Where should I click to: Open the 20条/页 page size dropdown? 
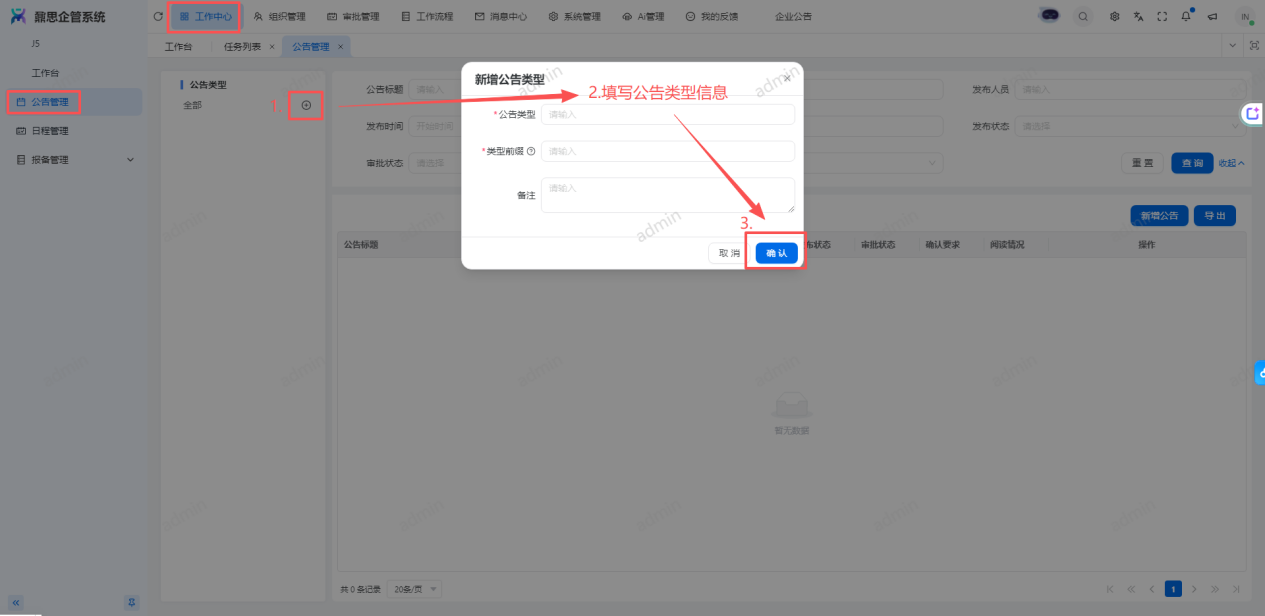pos(416,589)
